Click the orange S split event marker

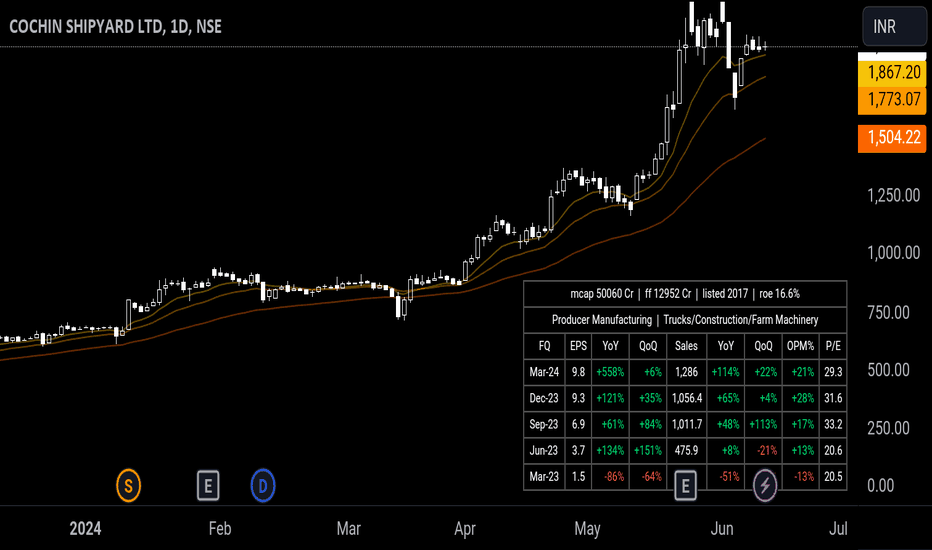[x=128, y=486]
